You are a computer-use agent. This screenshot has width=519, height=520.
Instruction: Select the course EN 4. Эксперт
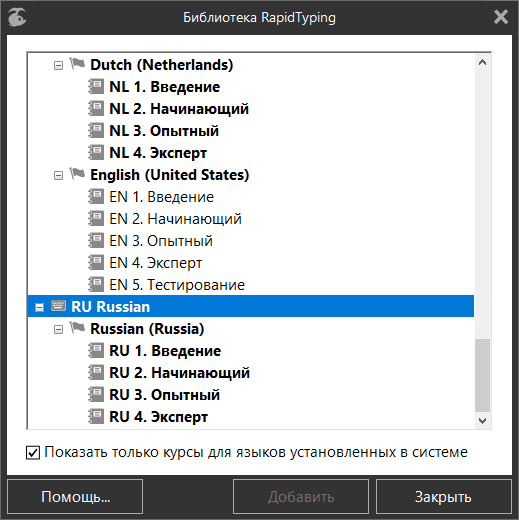(156, 263)
